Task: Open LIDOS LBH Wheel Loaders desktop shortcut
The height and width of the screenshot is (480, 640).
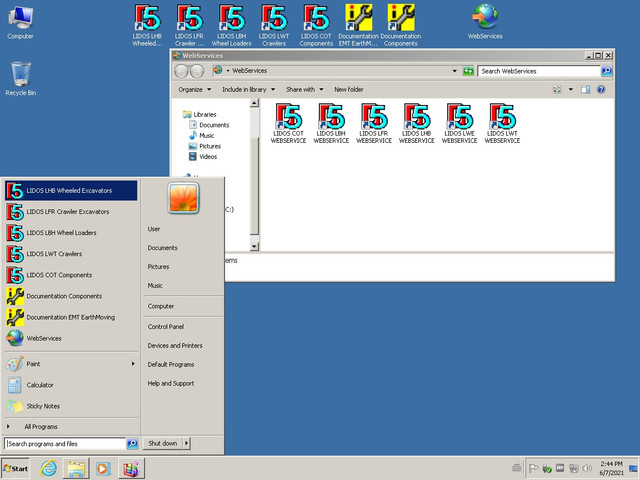Action: pyautogui.click(x=231, y=25)
